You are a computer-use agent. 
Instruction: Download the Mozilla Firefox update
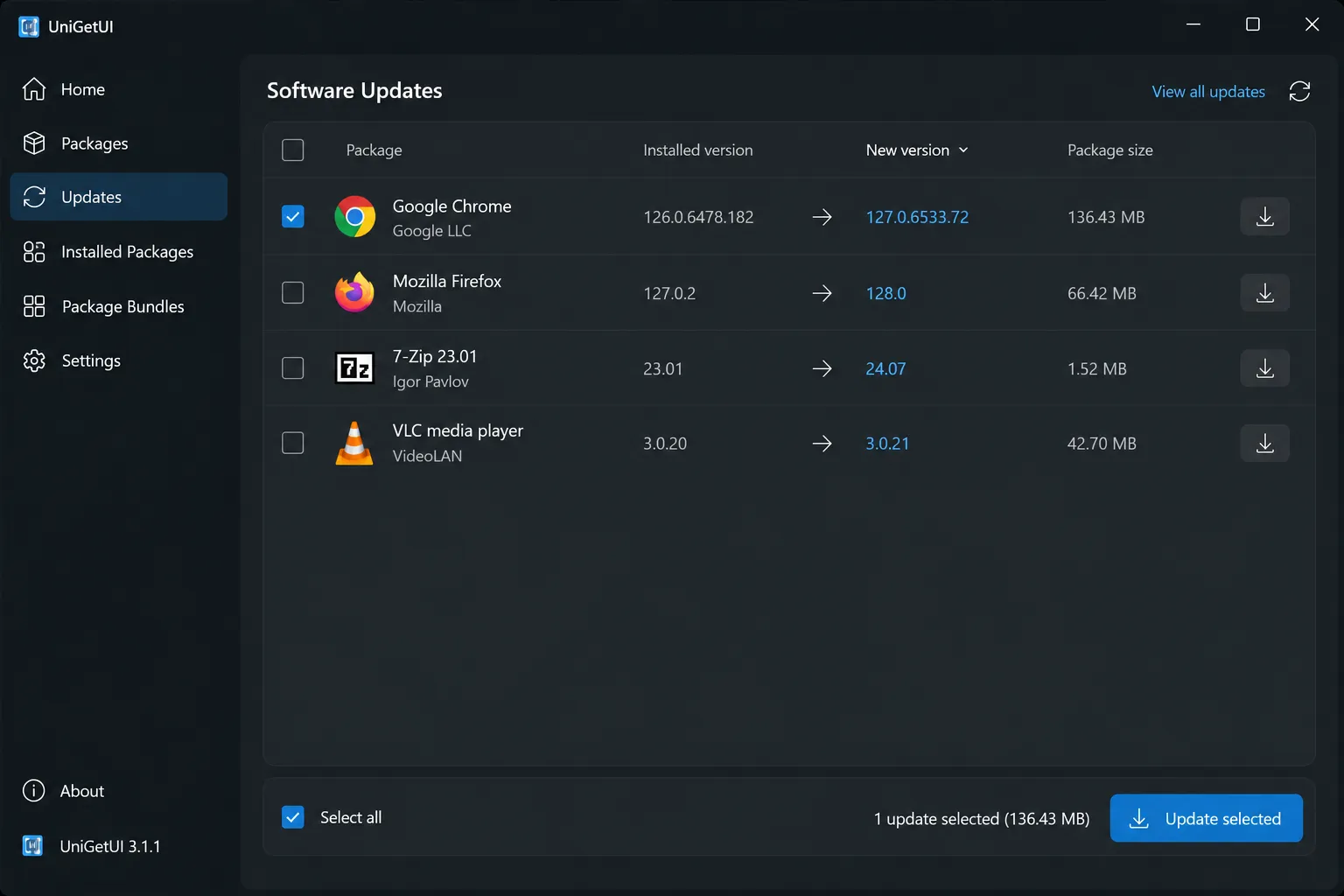coord(1265,293)
